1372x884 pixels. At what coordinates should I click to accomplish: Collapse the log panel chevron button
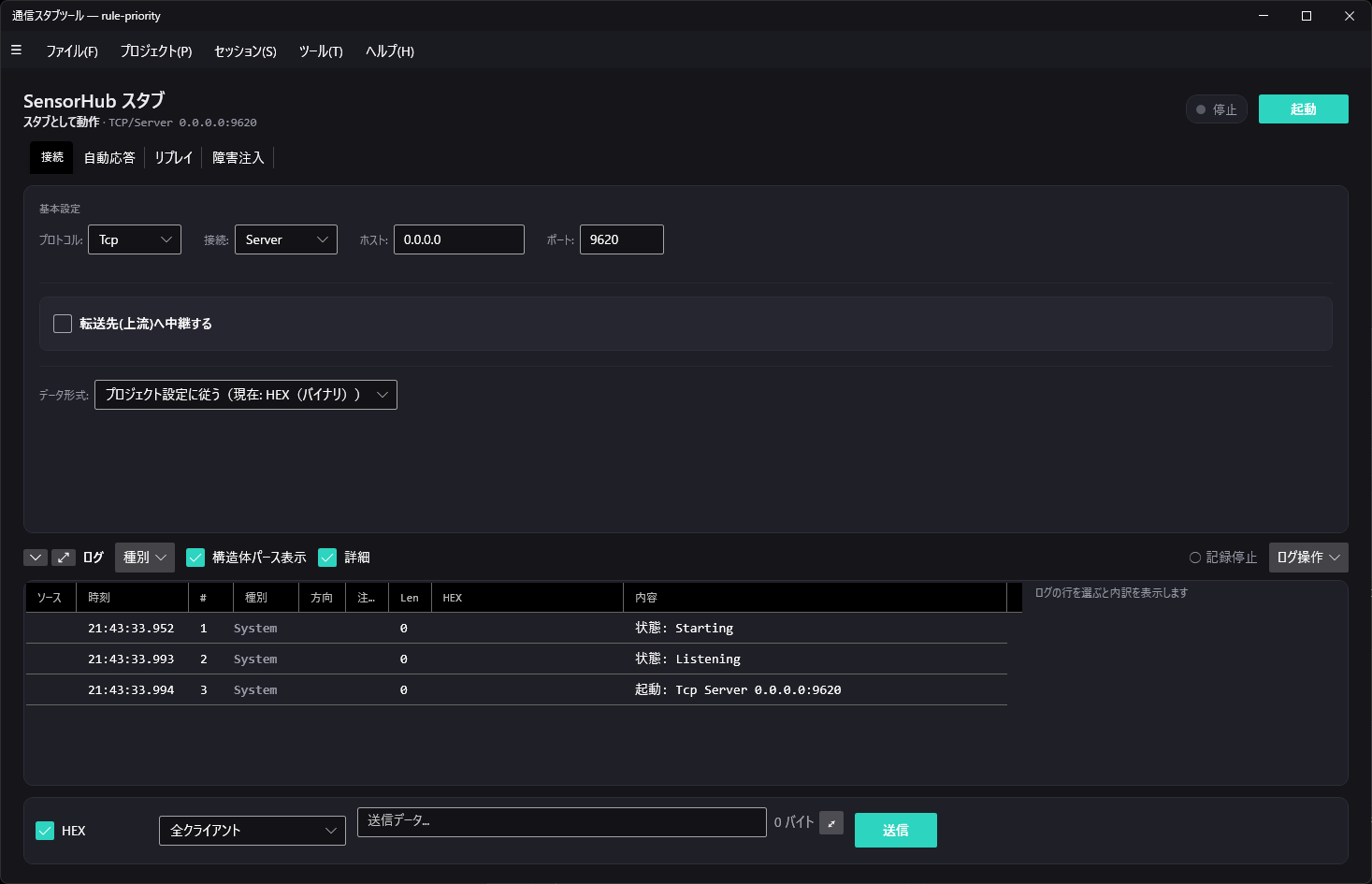click(36, 558)
